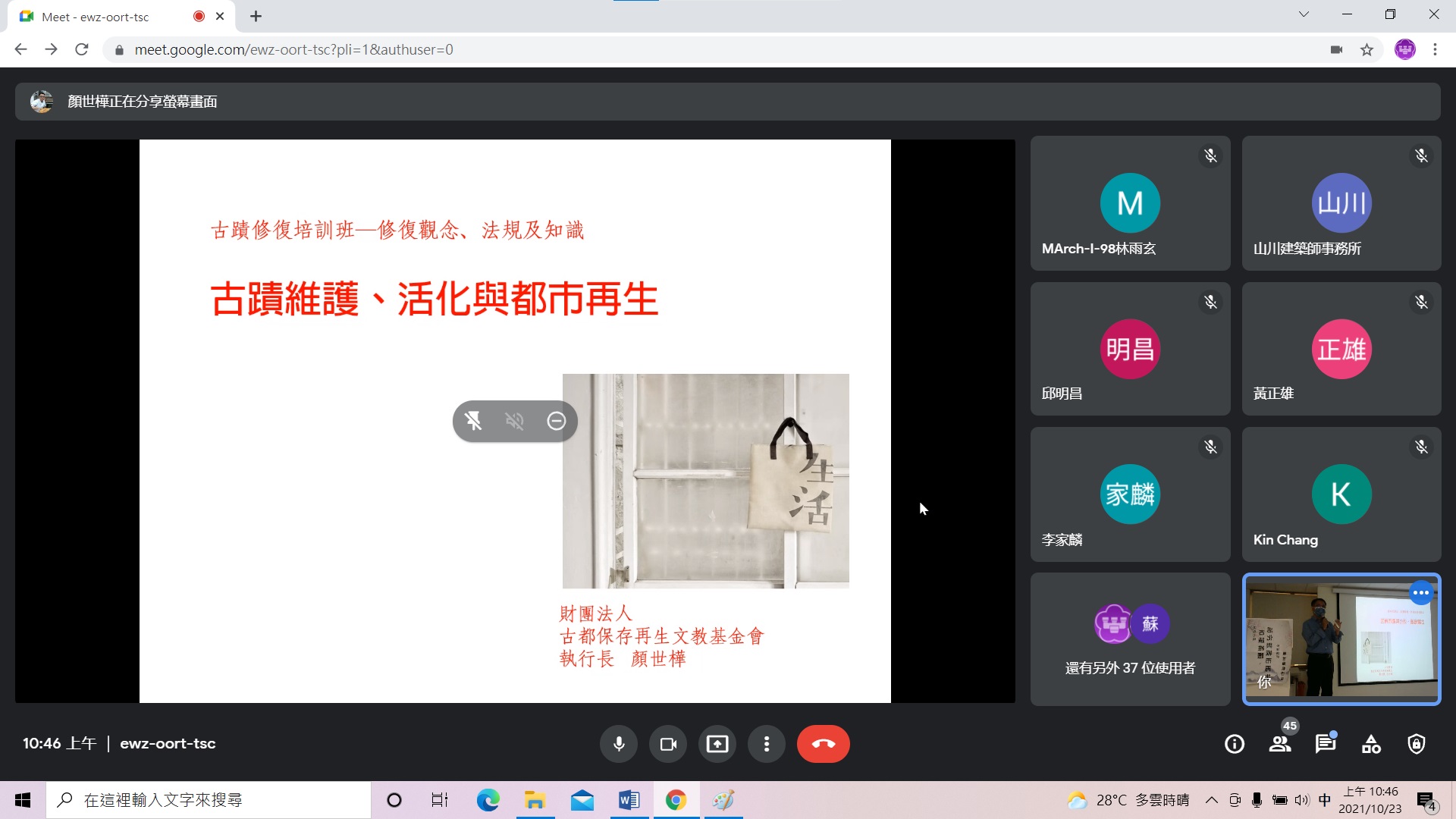Click the red leave call button
The image size is (1456, 819).
click(823, 744)
